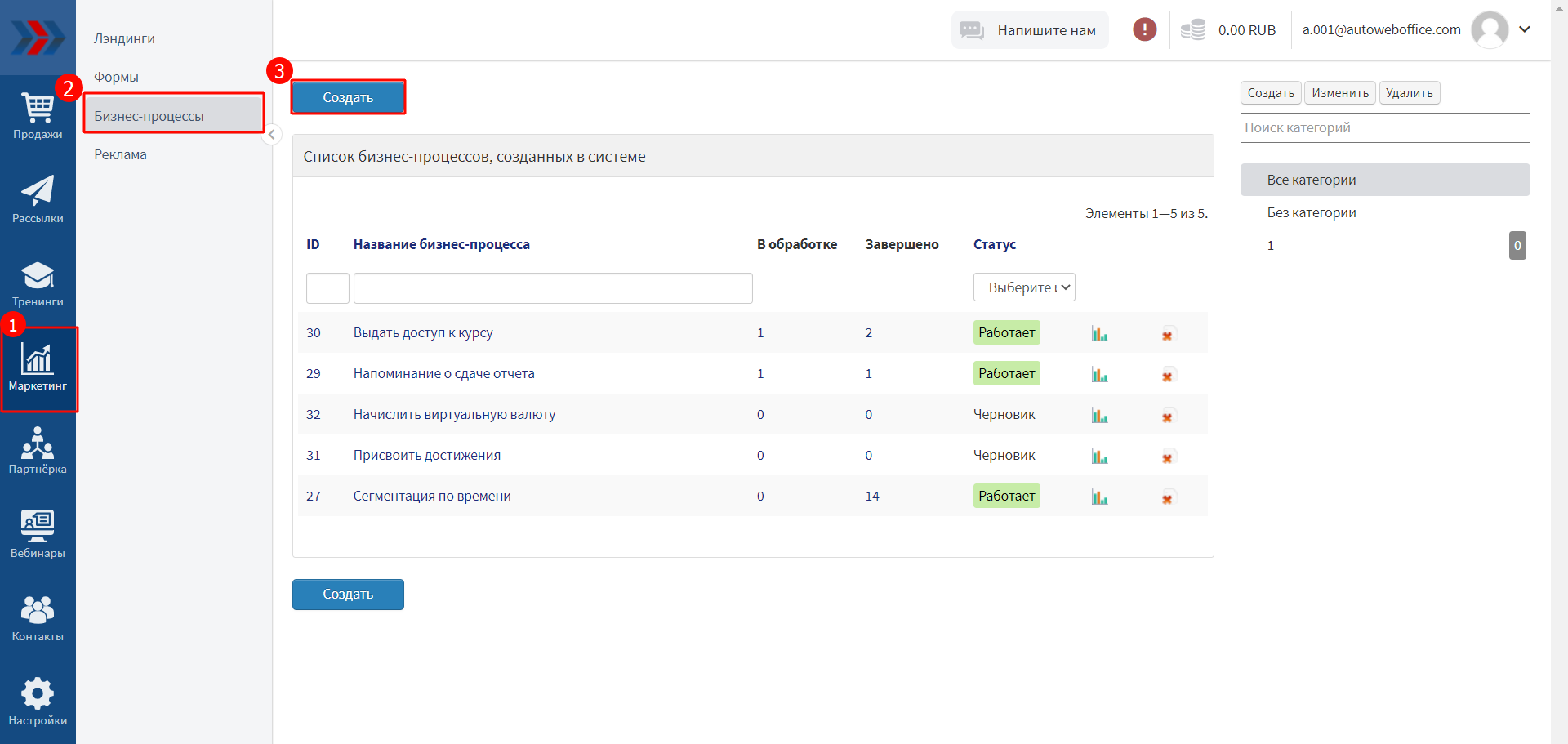Viewport: 1568px width, 744px height.
Task: View statistics for Присвоить достижения
Action: [x=1099, y=456]
